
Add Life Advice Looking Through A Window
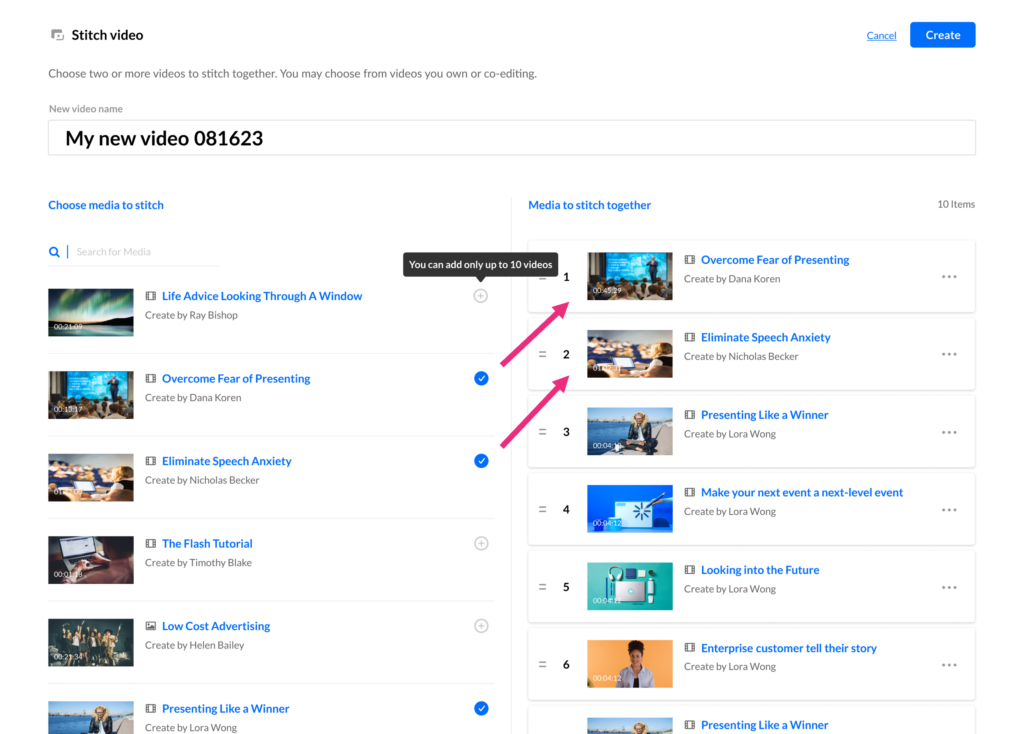(481, 296)
